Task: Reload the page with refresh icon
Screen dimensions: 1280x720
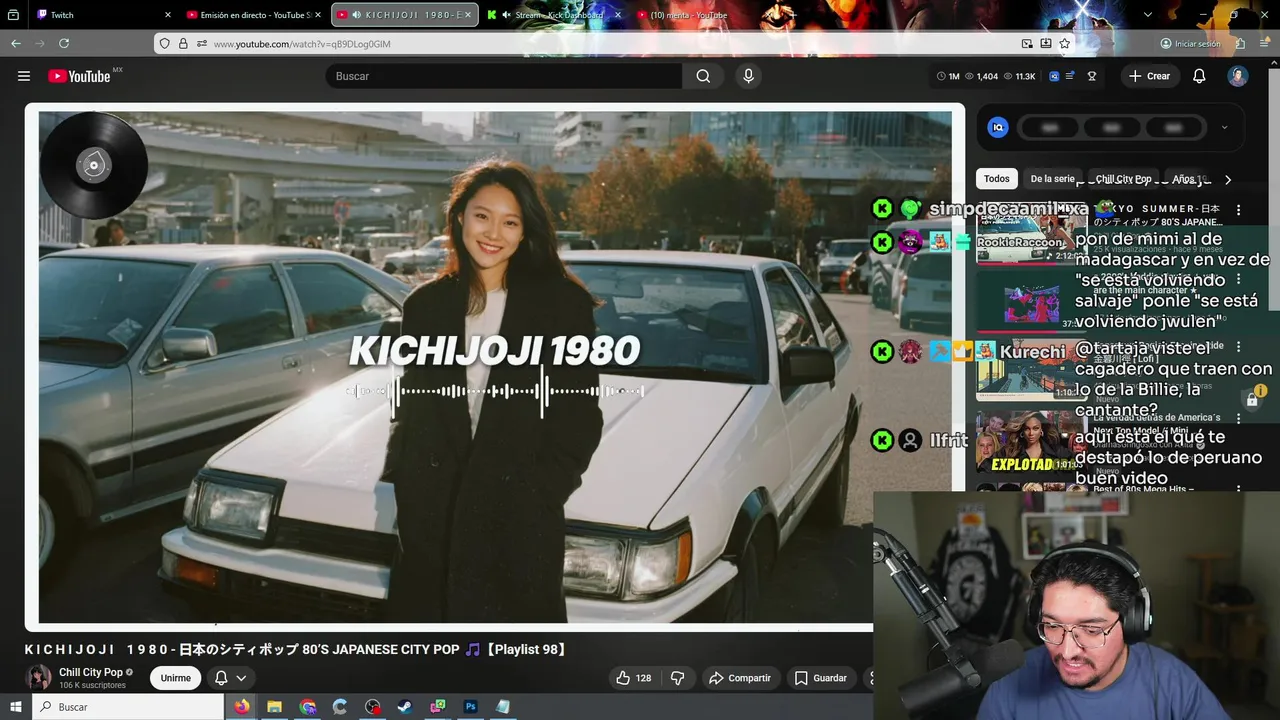Action: point(64,44)
